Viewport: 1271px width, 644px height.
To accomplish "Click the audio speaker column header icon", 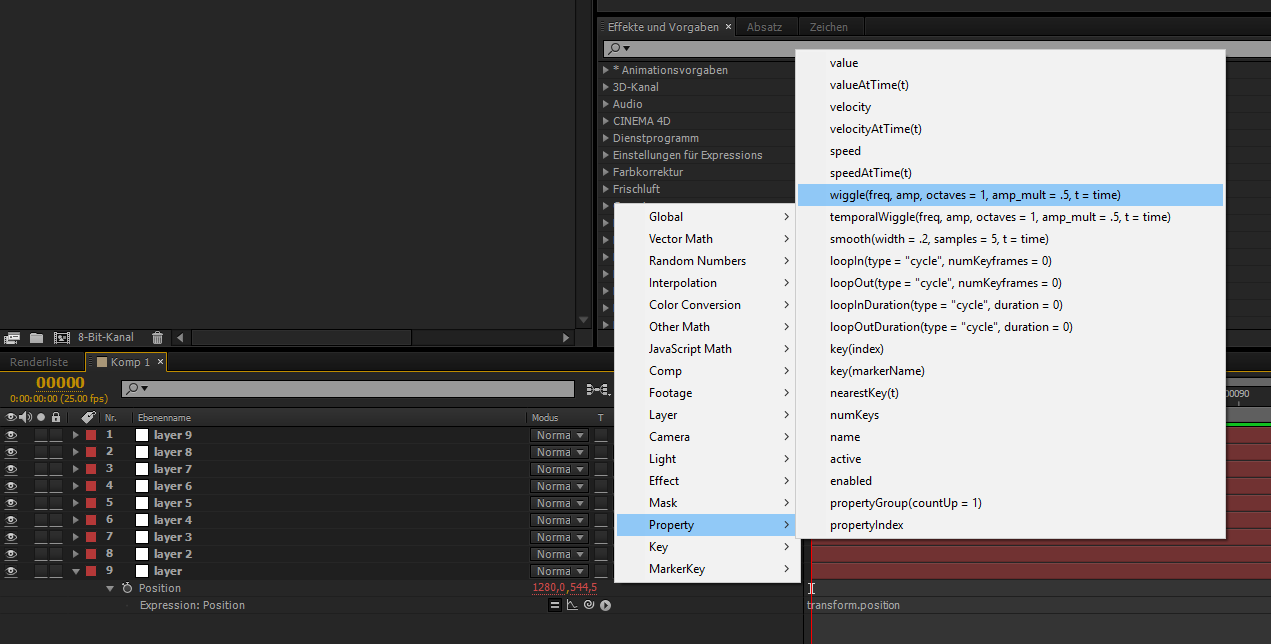I will 26,417.
